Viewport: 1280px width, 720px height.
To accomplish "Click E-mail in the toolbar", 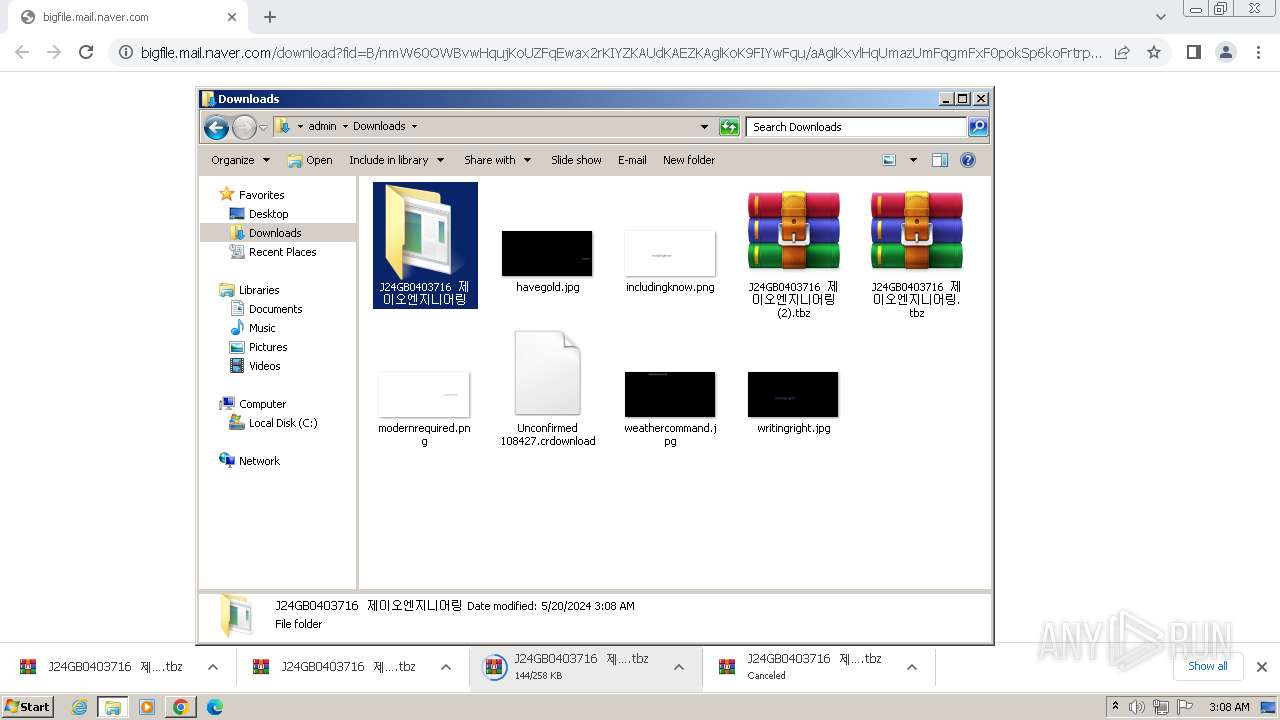I will 632,160.
